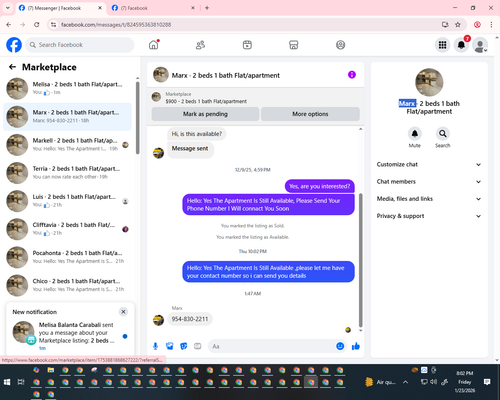Attach a file with the photo icon
Screen dimensions: 500x400
pos(169,346)
